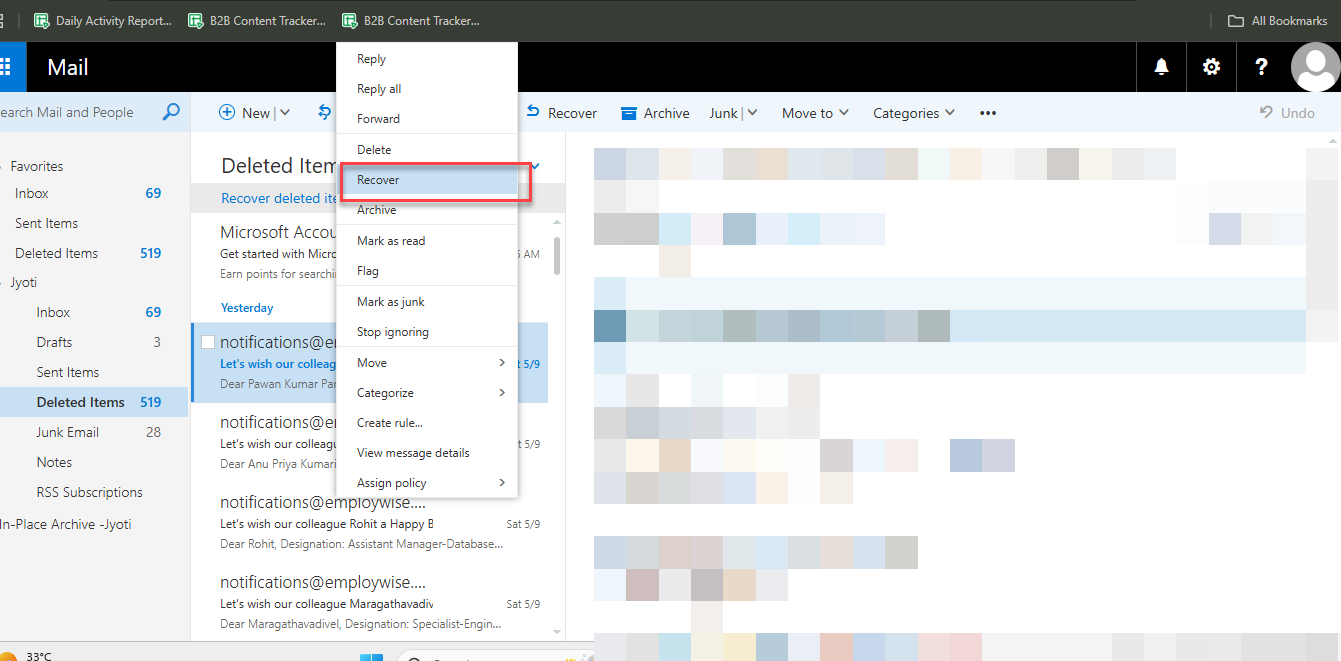Image resolution: width=1341 pixels, height=661 pixels.
Task: Choose Mark as read
Action: (427, 241)
